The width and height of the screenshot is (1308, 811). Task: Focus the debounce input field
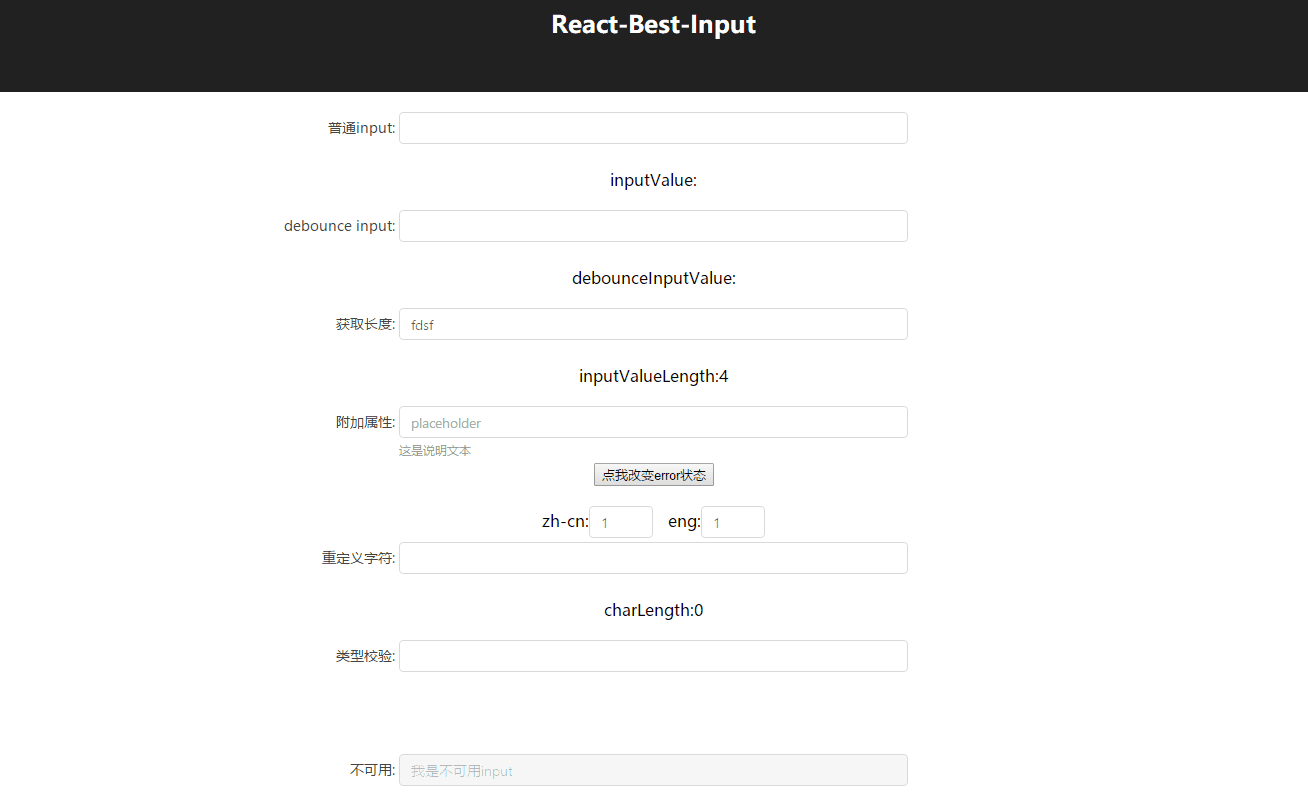point(653,226)
